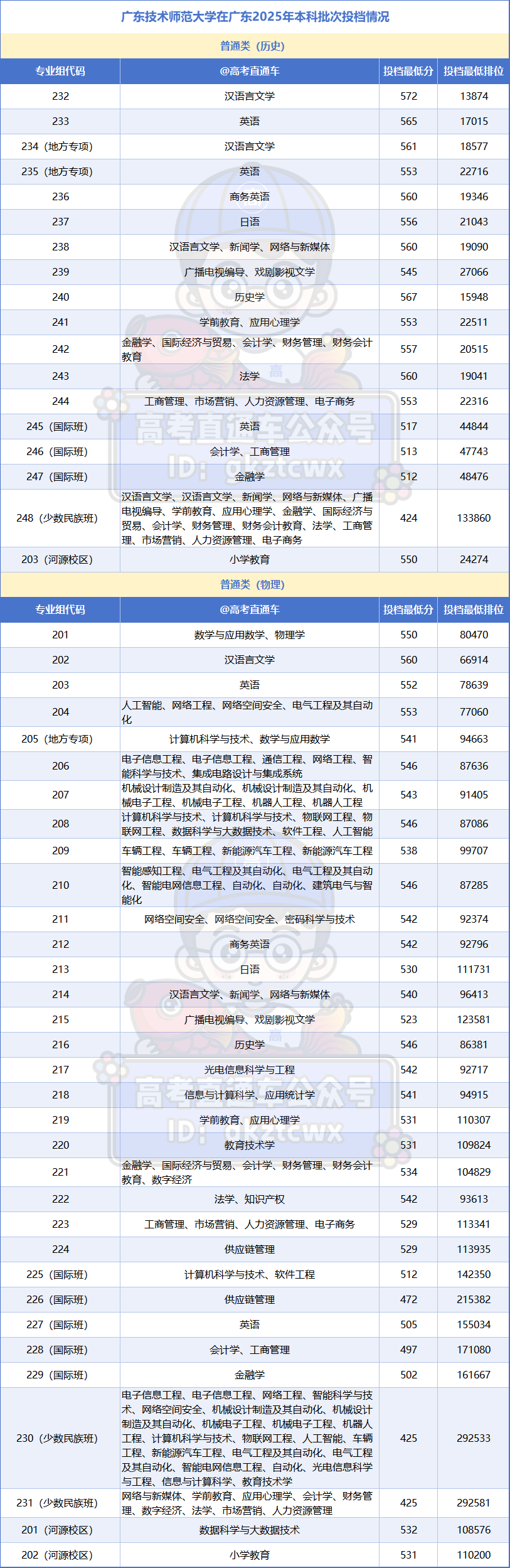Image resolution: width=510 pixels, height=1568 pixels.
Task: Select 信息与计算科学、应用统计学 cell
Action: click(x=250, y=1095)
